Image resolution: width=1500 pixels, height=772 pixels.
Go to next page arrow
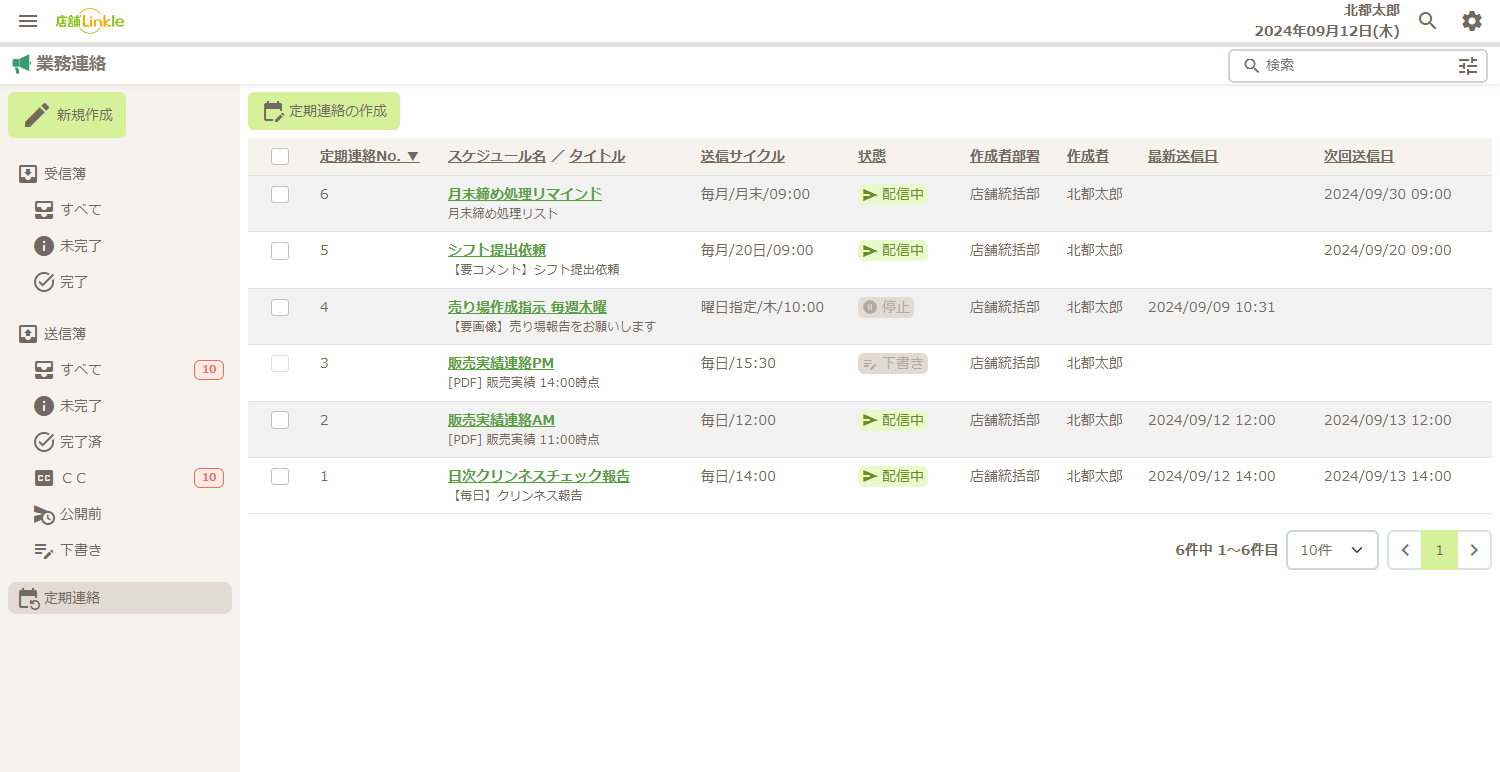click(x=1474, y=550)
